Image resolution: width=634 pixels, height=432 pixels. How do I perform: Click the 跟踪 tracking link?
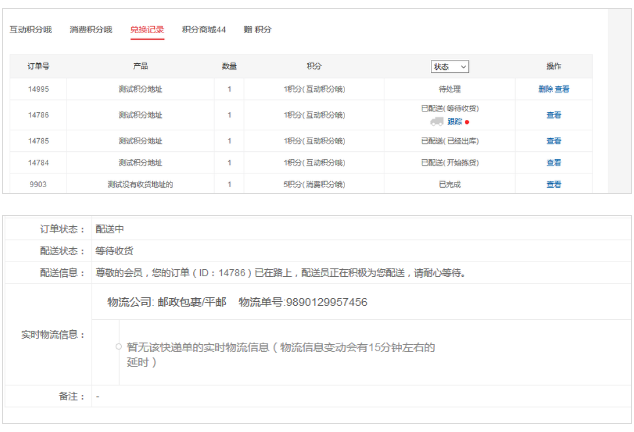(454, 121)
